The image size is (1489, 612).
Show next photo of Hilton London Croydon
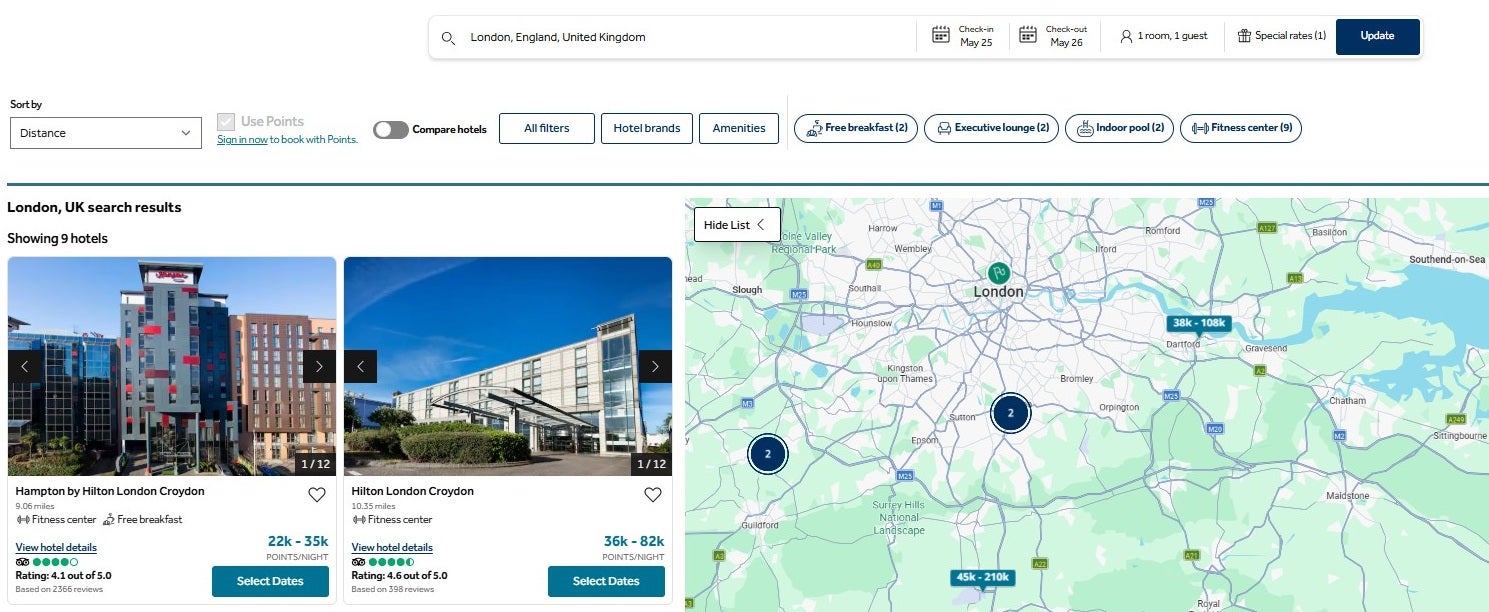click(655, 367)
